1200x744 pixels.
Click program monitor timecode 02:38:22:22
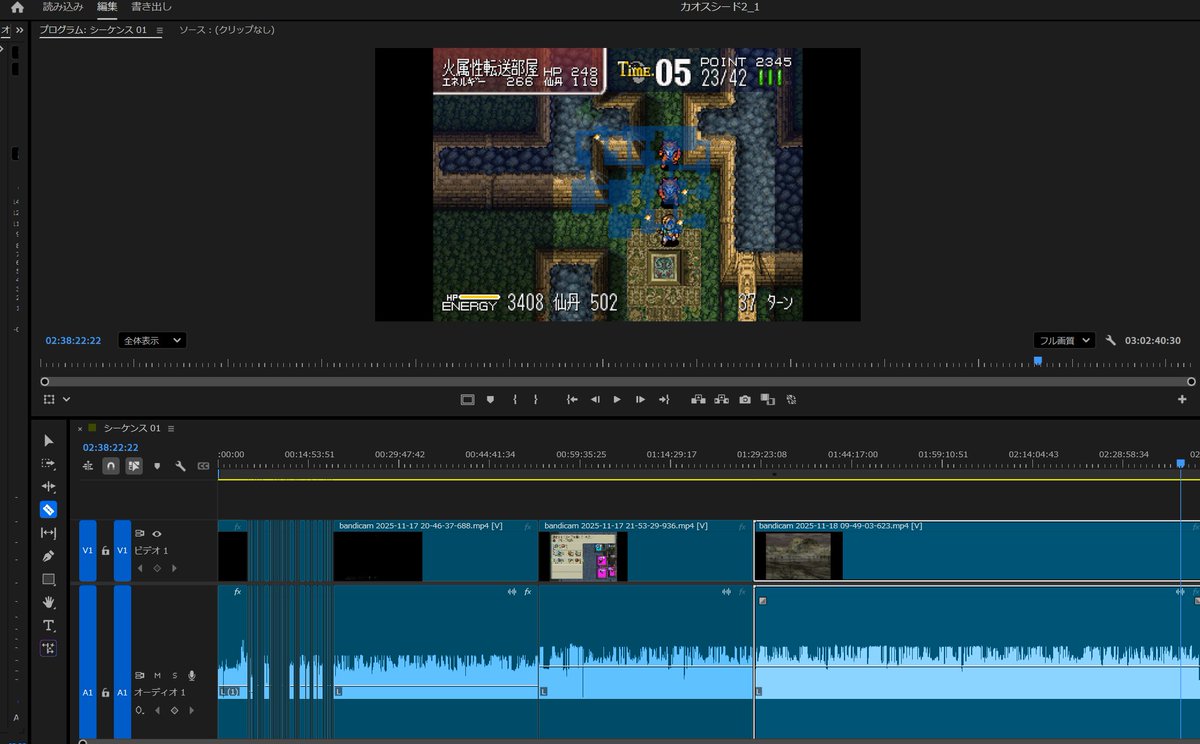(x=73, y=340)
